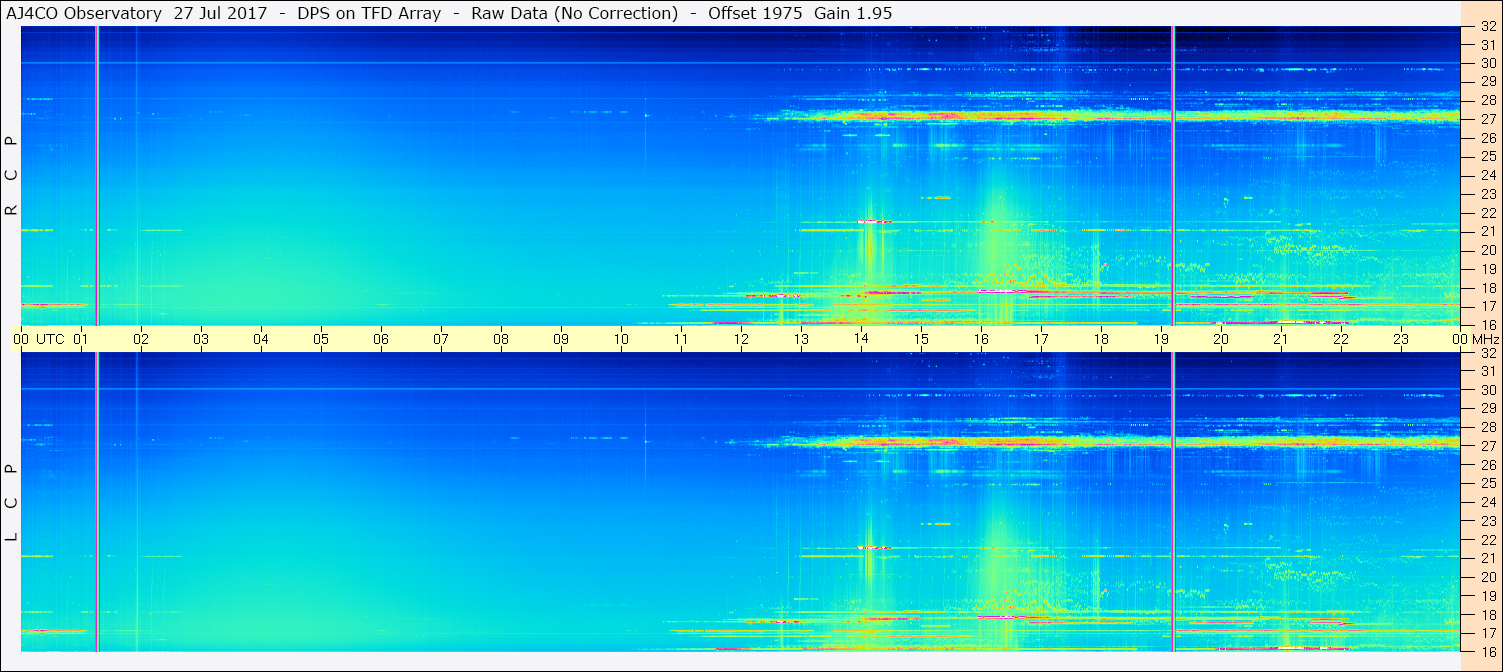Select hour 08 on the time axis
The width and height of the screenshot is (1503, 672).
(501, 339)
